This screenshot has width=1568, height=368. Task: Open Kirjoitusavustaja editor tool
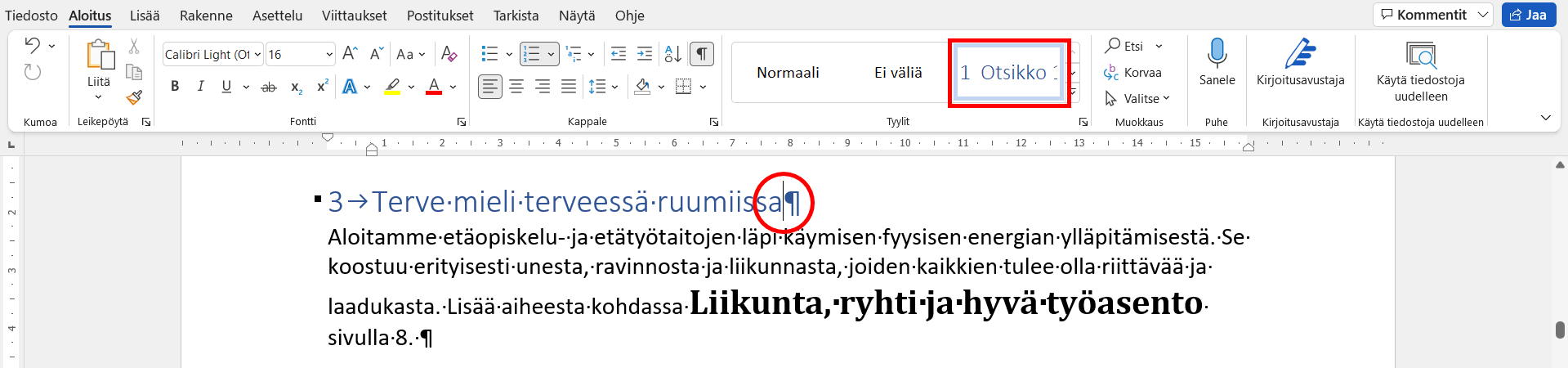tap(1300, 62)
